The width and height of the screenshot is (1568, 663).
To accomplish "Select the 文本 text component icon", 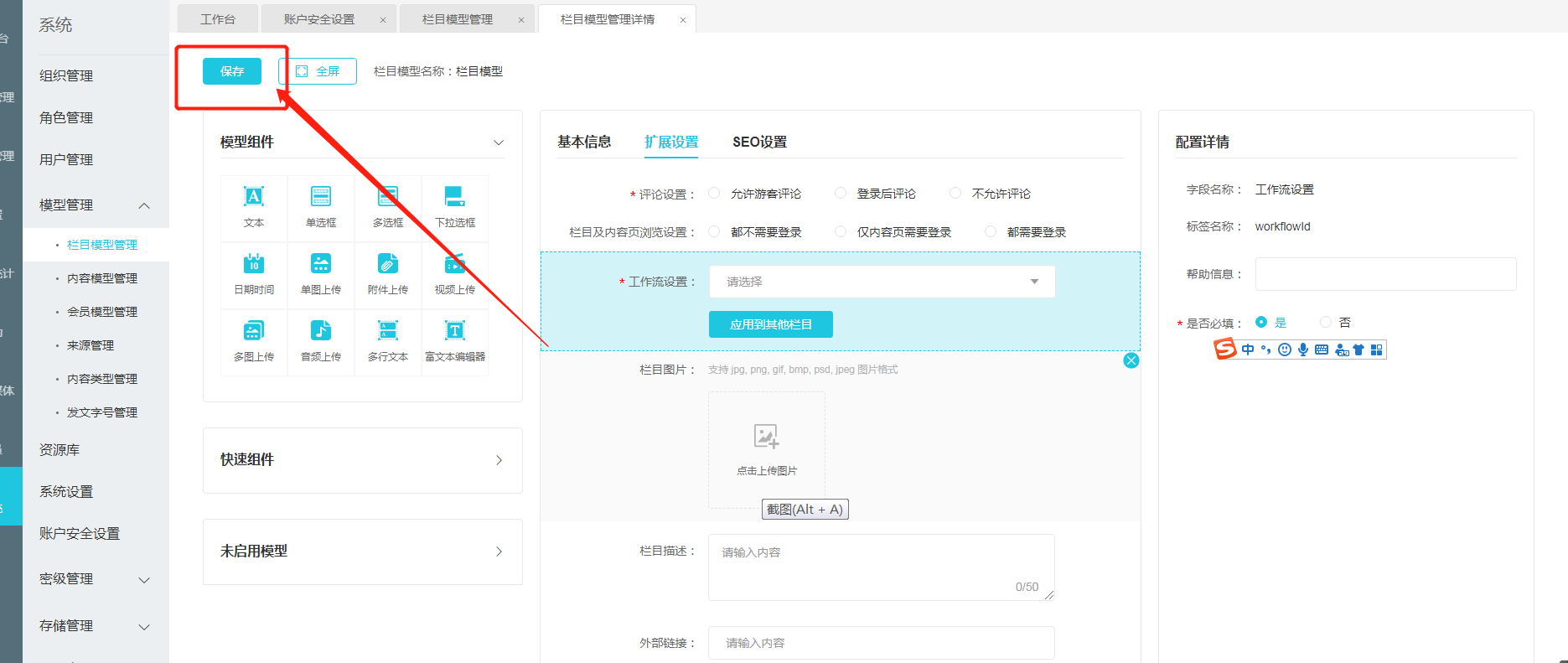I will pyautogui.click(x=253, y=198).
